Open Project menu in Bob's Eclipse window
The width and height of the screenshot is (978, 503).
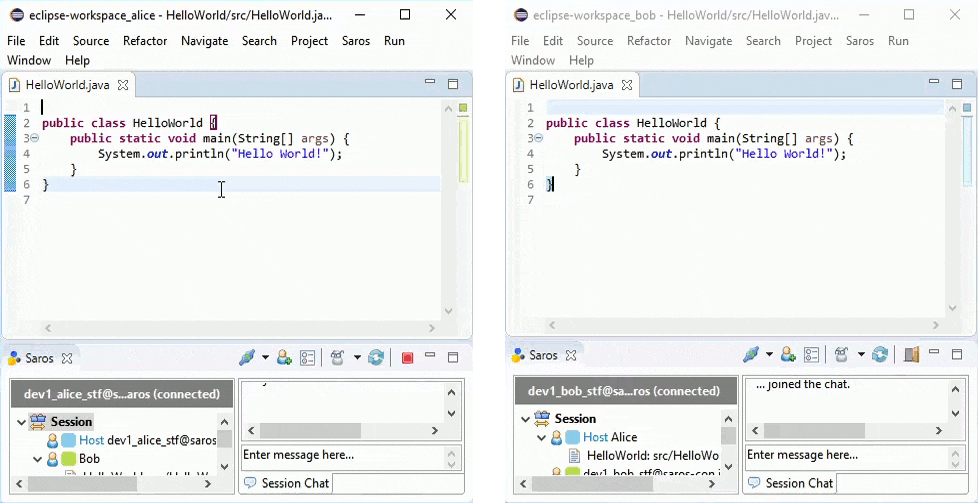click(813, 41)
